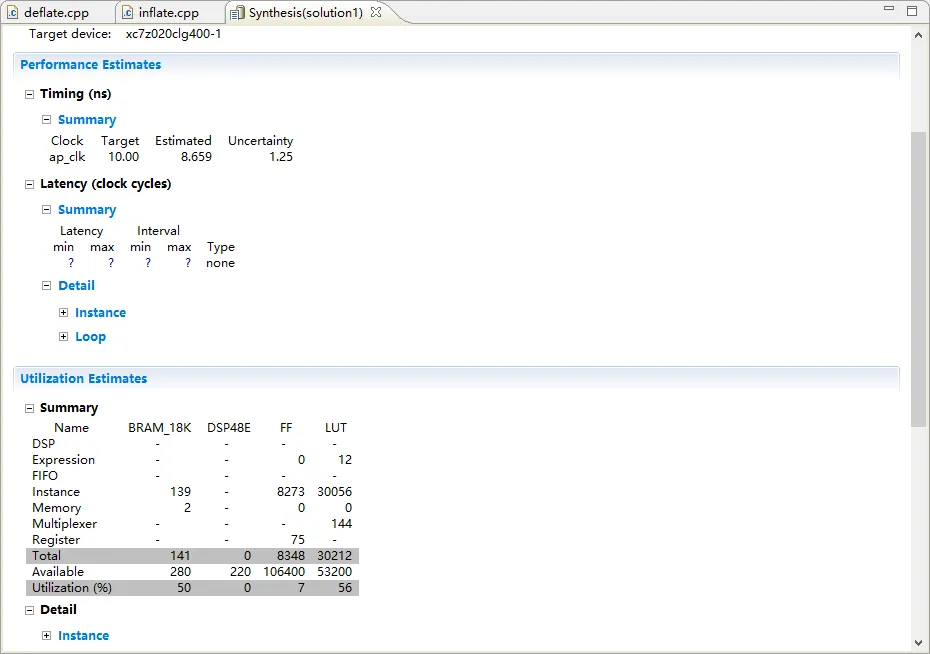
Task: Click the inflate.cpp file icon
Action: [128, 12]
